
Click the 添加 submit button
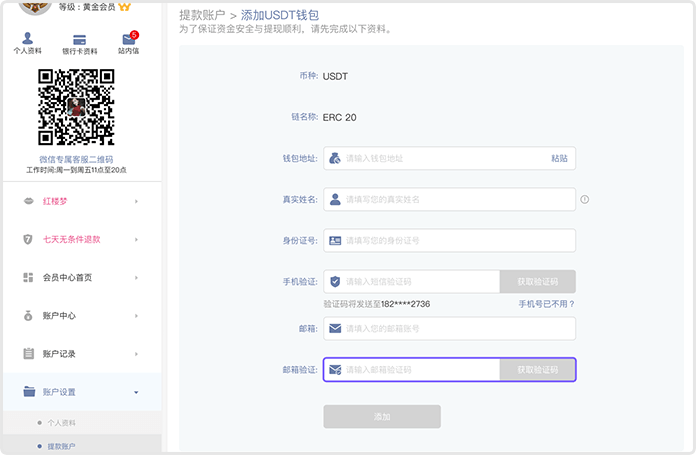point(382,416)
